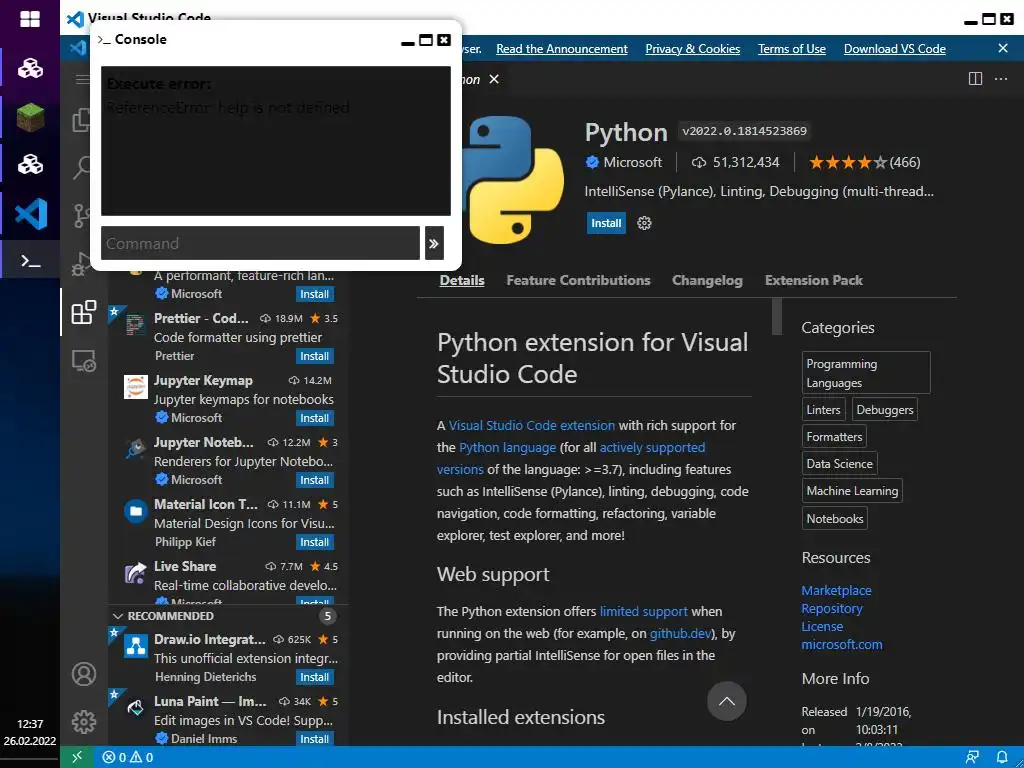Select the Linters category tag

823,409
